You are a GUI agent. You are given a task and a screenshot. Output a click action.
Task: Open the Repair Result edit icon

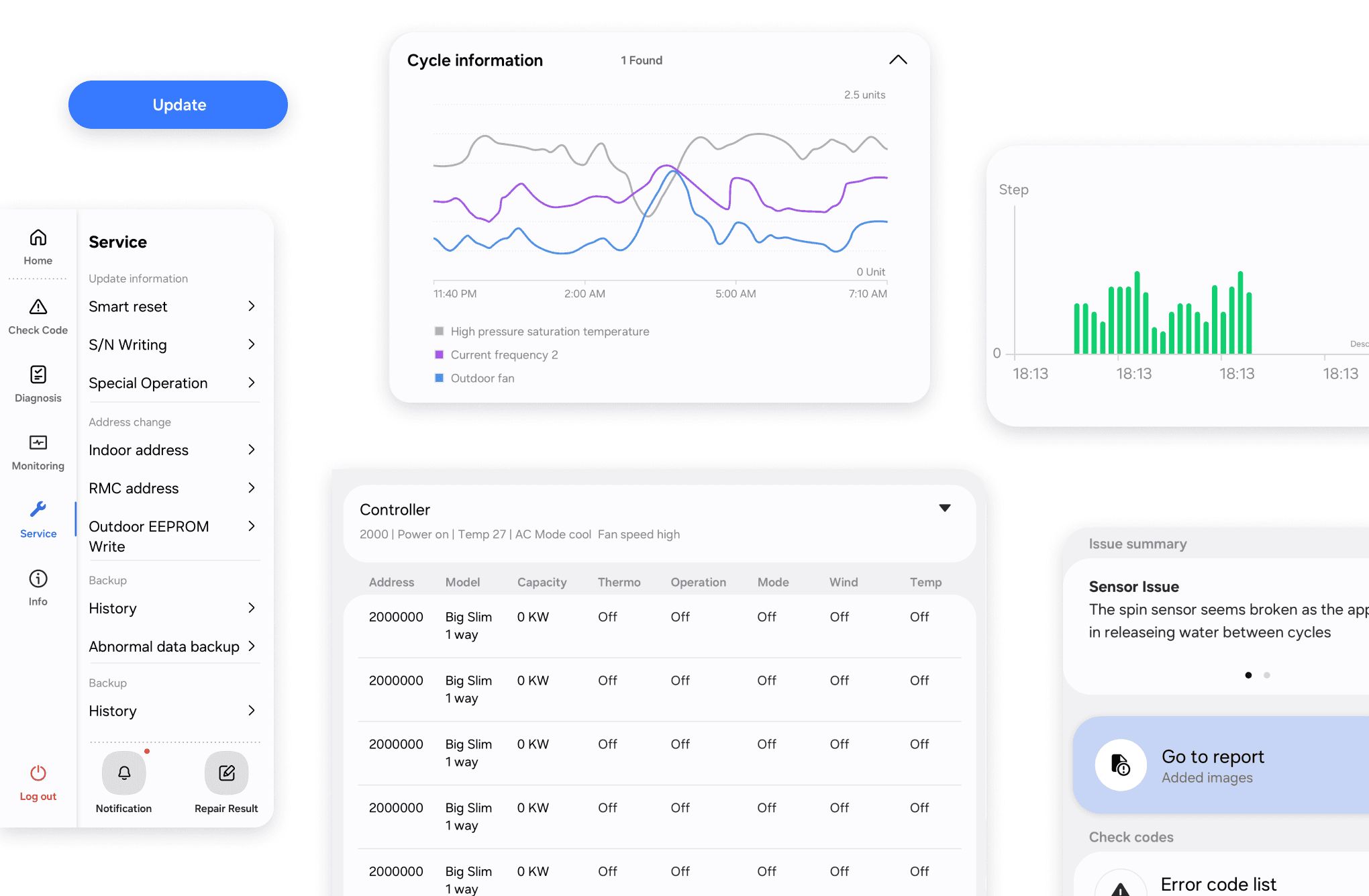pos(227,773)
